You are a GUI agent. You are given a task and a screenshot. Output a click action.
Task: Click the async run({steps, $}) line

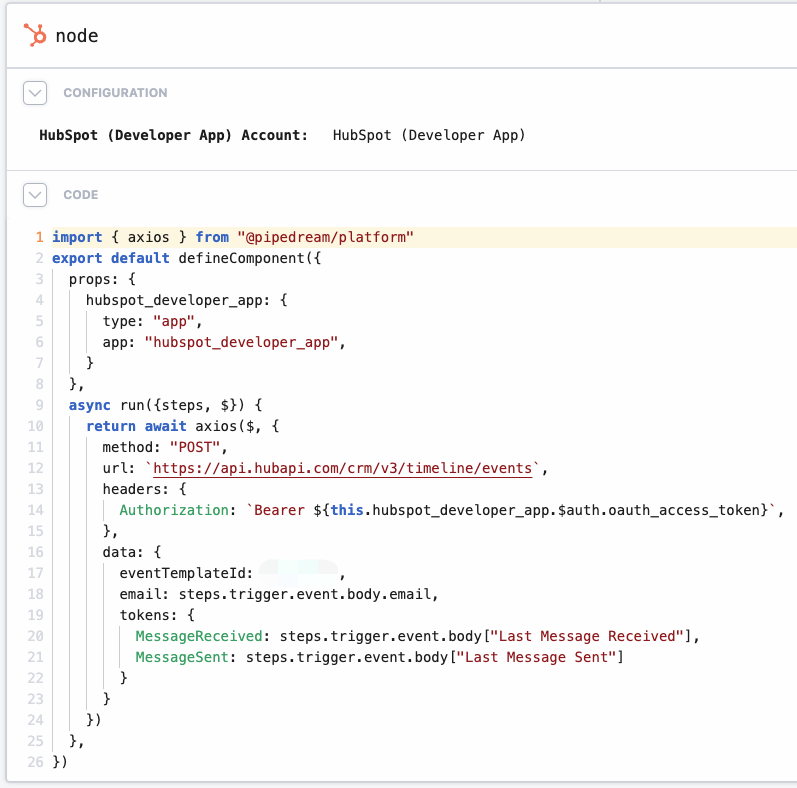pos(166,405)
